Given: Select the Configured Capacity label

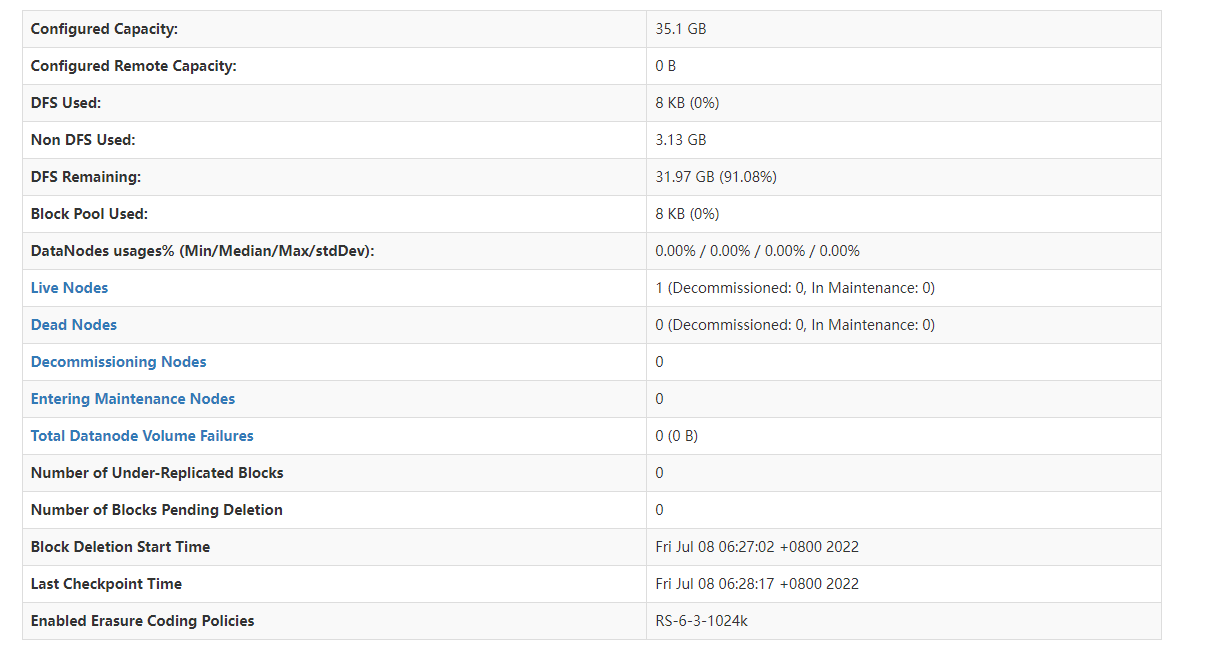Looking at the screenshot, I should 104,29.
